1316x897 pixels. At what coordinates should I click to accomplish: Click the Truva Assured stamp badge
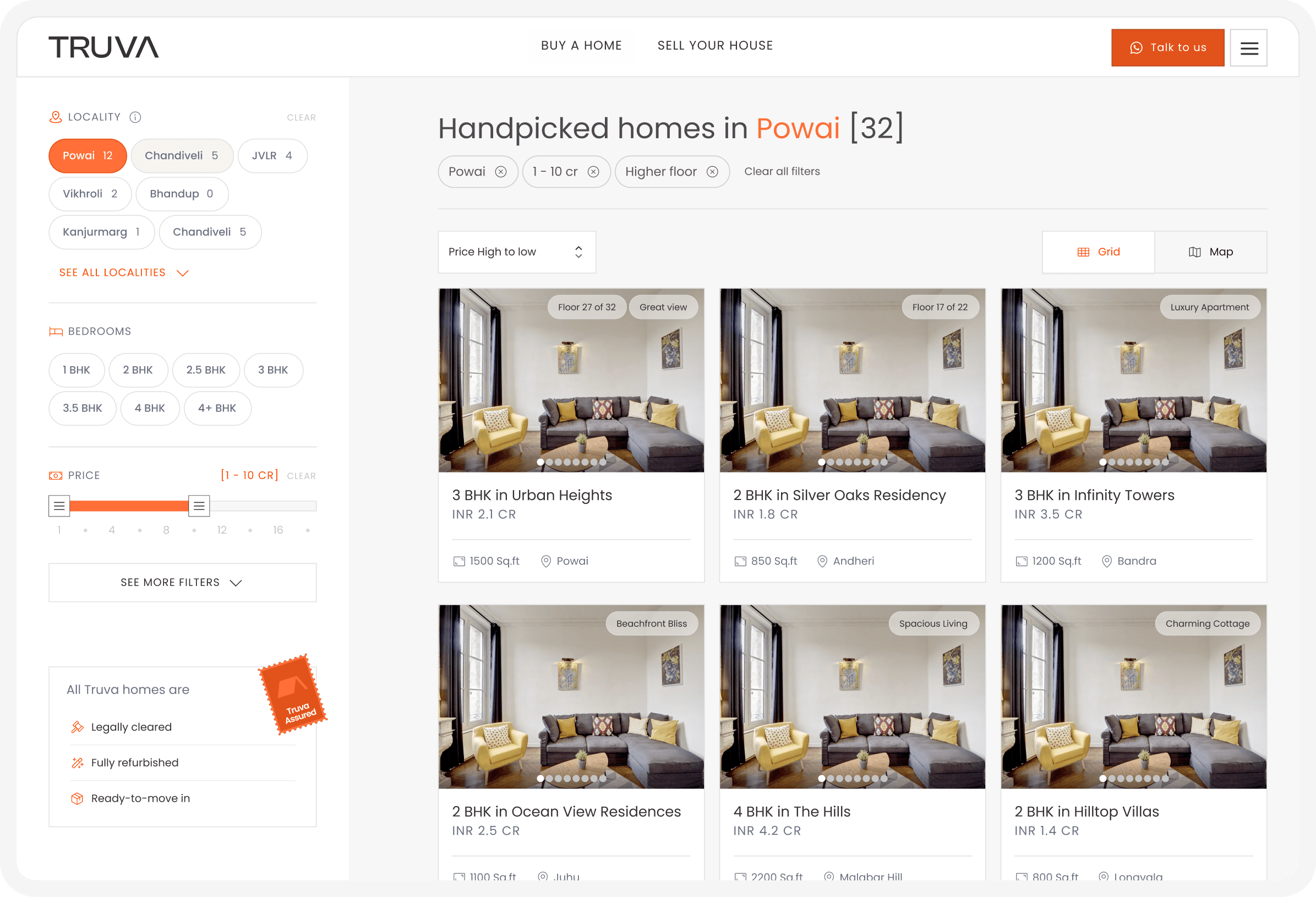(293, 694)
